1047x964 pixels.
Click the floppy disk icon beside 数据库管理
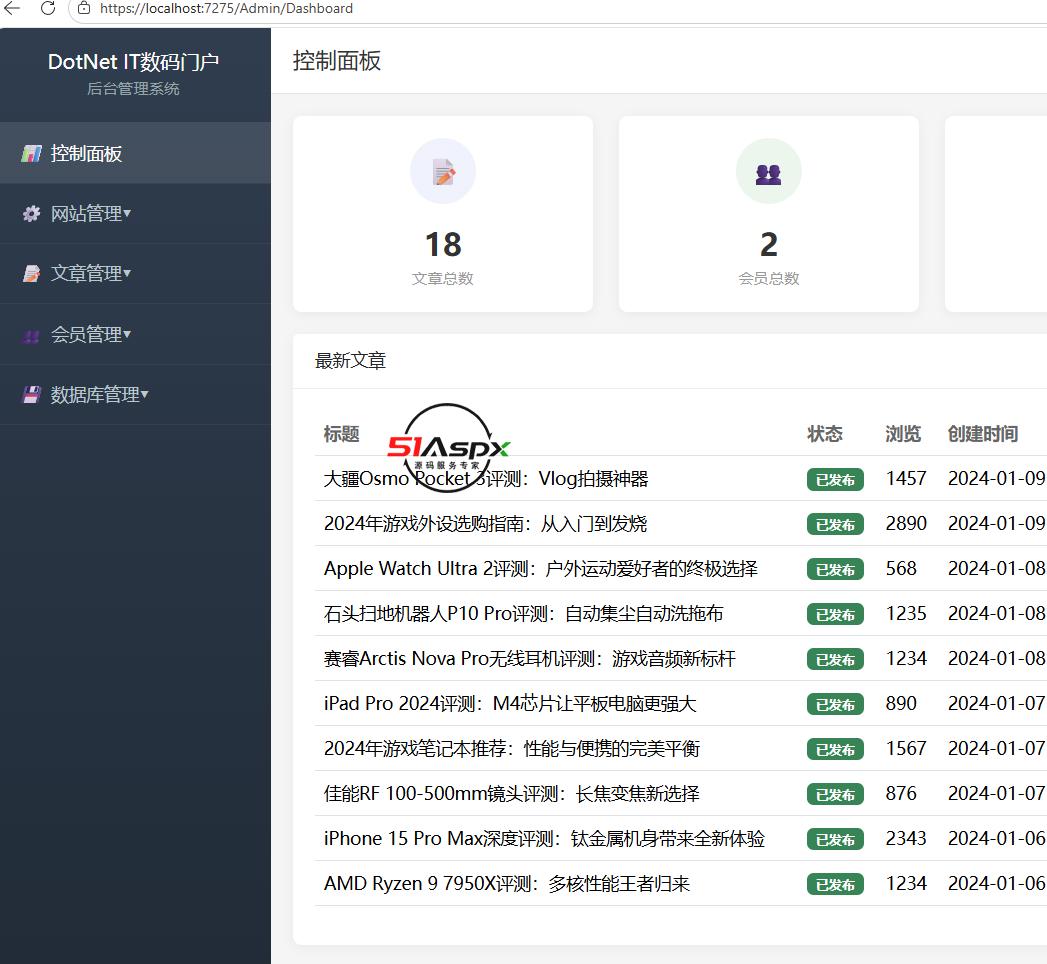[x=31, y=395]
